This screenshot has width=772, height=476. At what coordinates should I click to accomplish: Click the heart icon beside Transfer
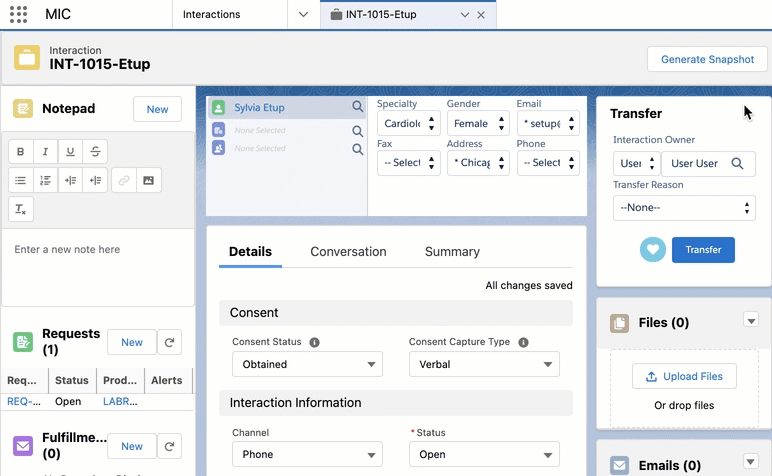click(x=653, y=250)
